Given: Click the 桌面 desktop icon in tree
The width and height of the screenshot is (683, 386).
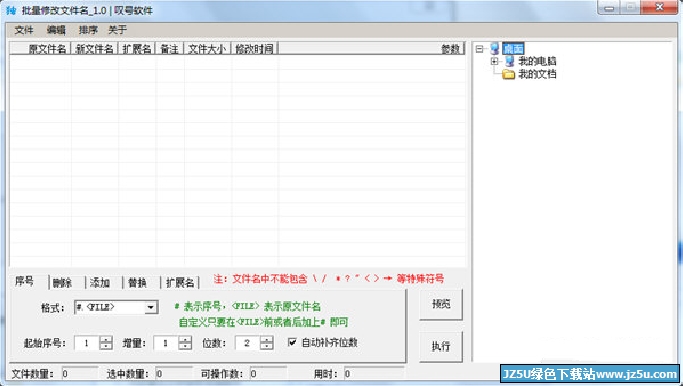Looking at the screenshot, I should pyautogui.click(x=494, y=49).
